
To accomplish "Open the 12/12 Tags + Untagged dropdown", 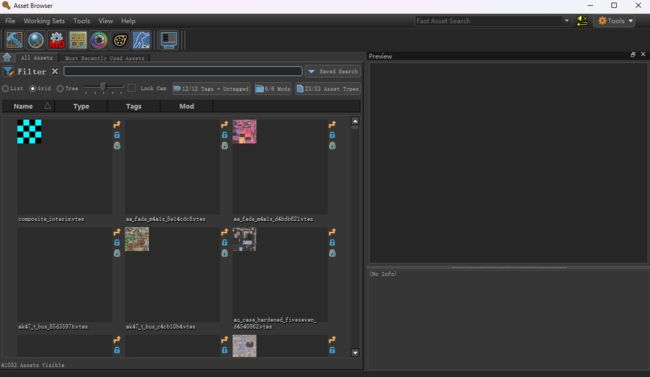I will [211, 89].
